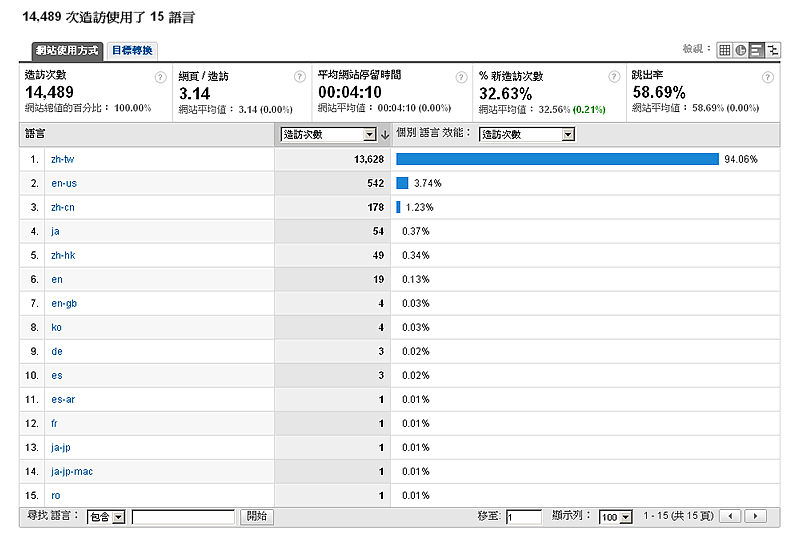Click help icon for 造訪次數 metric

pos(160,77)
